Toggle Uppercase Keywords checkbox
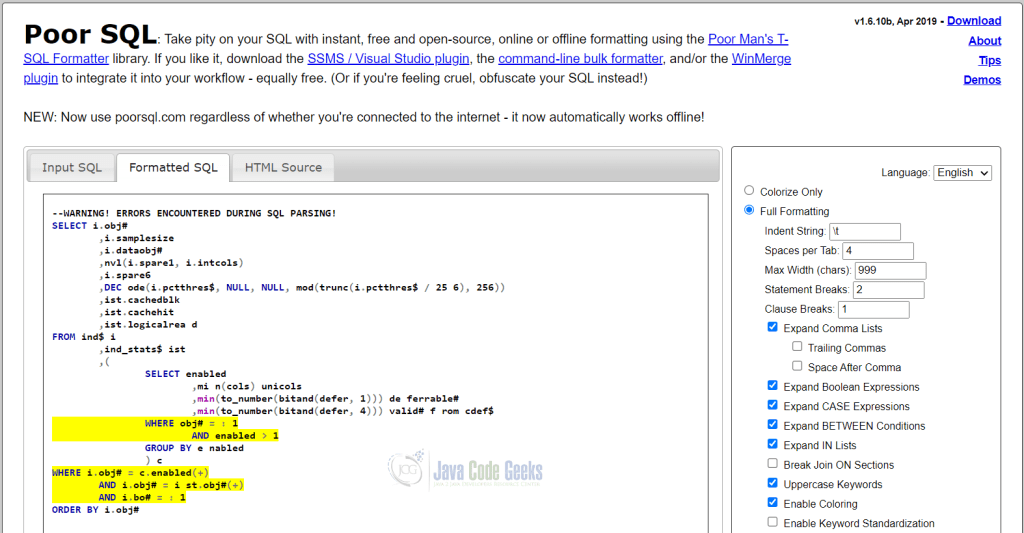The width and height of the screenshot is (1024, 533). tap(773, 483)
